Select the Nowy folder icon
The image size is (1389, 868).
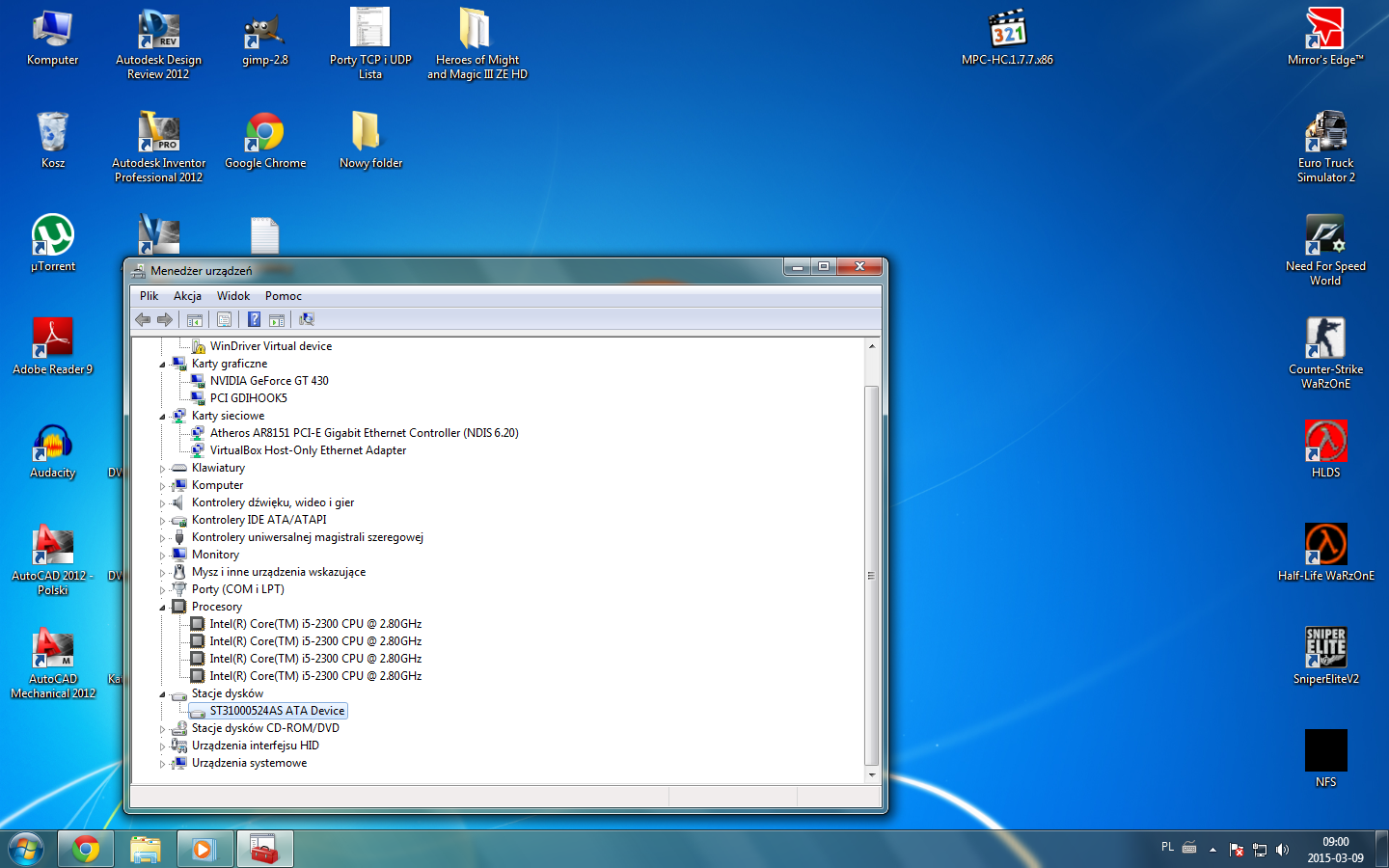(x=370, y=141)
